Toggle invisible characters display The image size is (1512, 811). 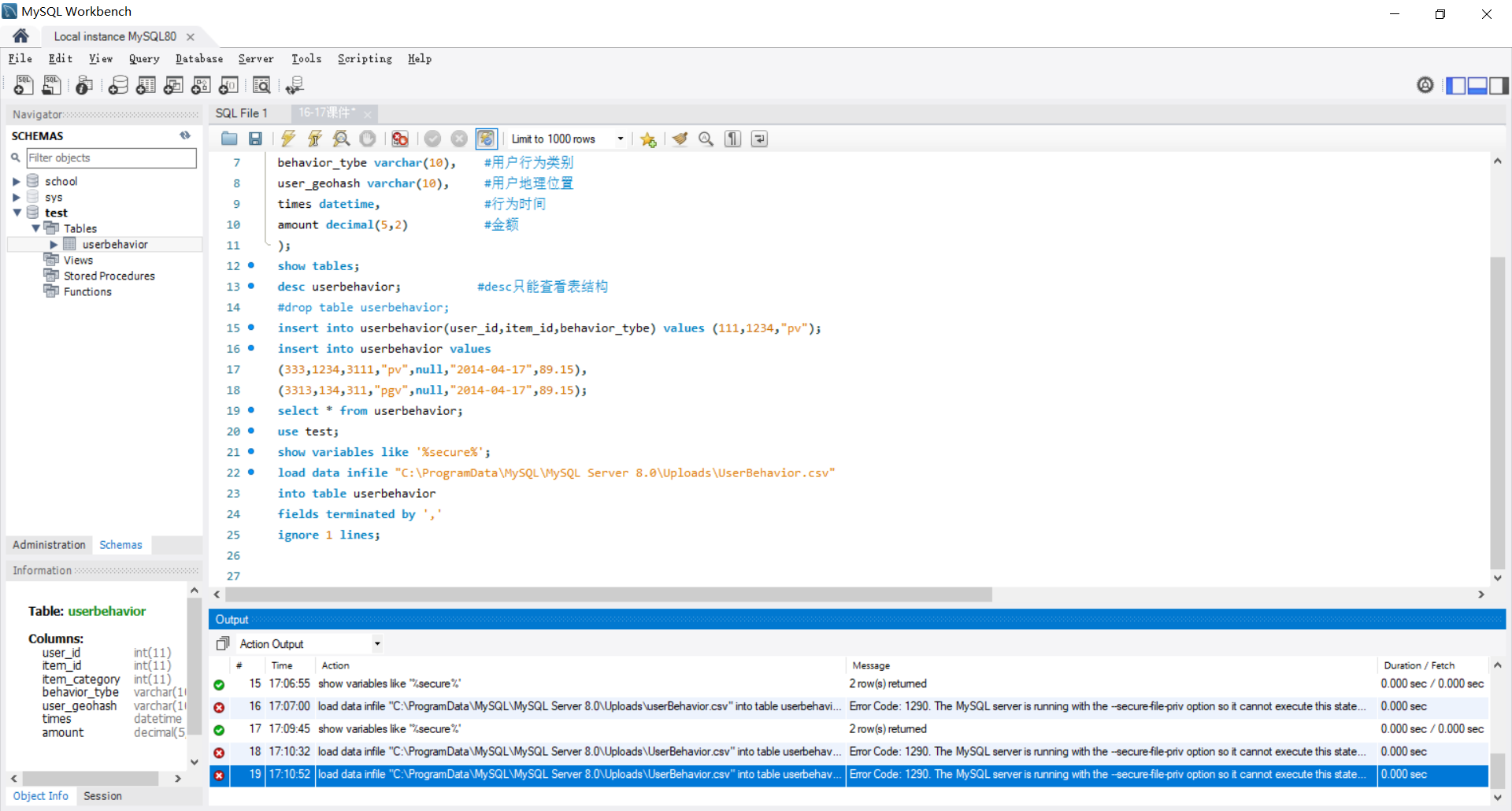pos(733,139)
